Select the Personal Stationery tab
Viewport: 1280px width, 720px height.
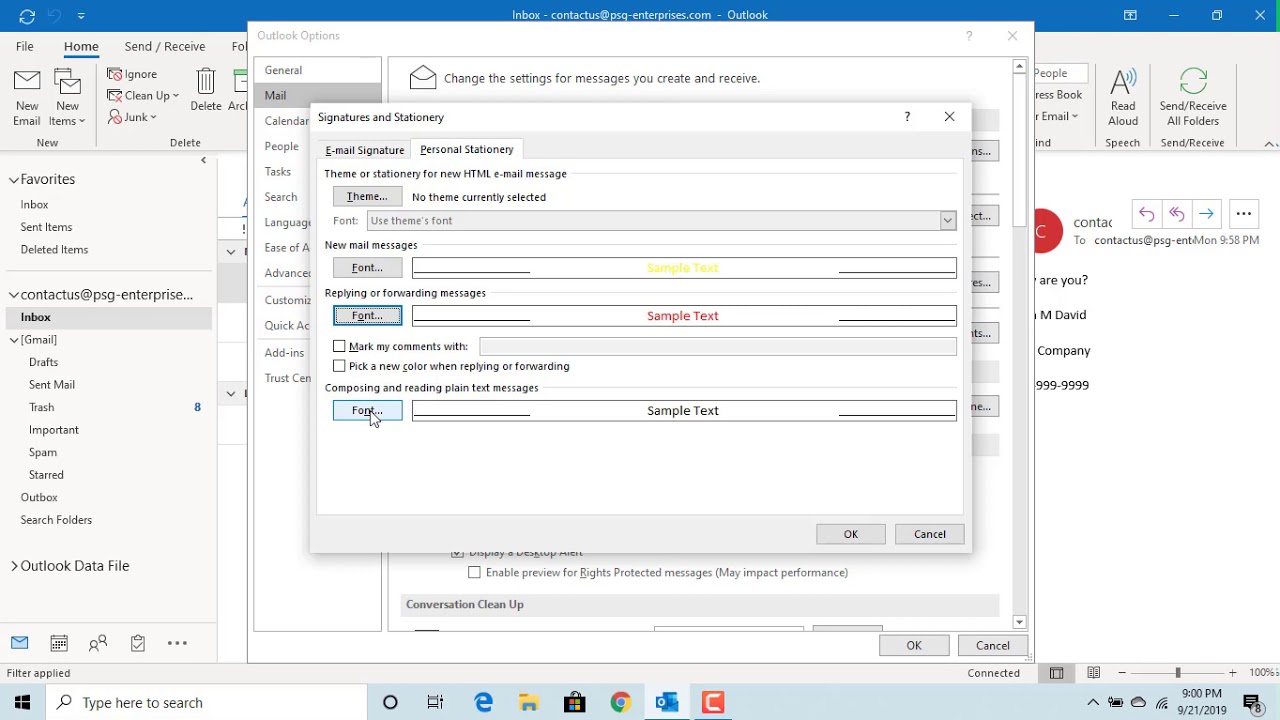pos(467,149)
